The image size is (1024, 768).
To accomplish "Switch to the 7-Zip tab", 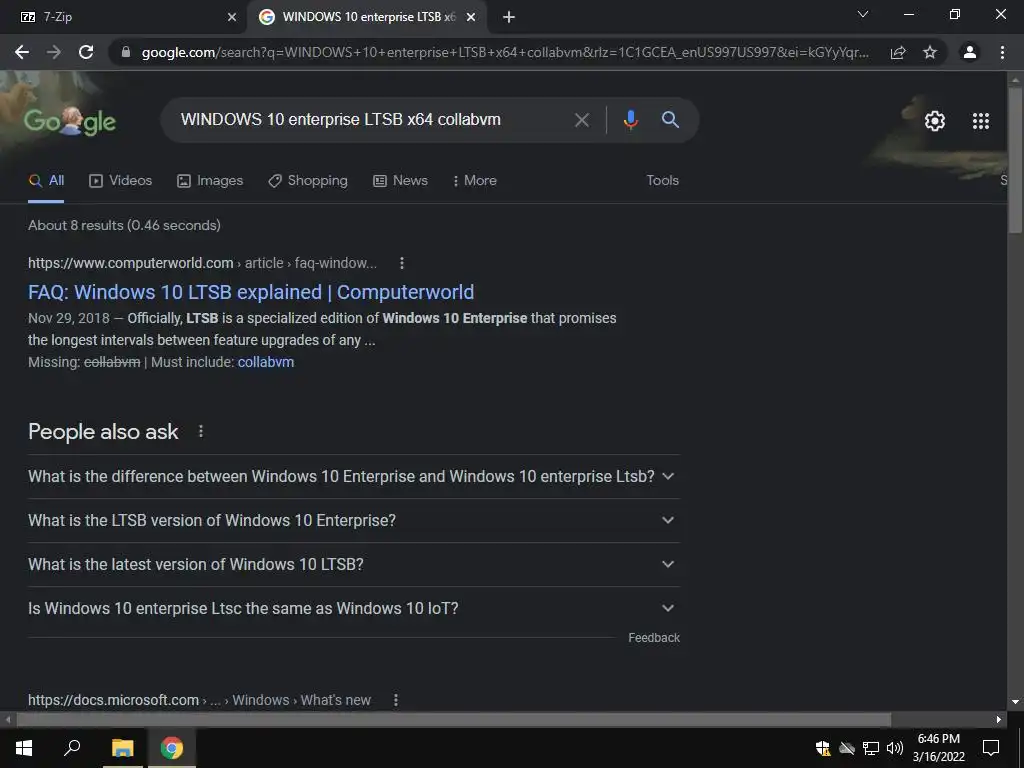I will click(x=123, y=18).
